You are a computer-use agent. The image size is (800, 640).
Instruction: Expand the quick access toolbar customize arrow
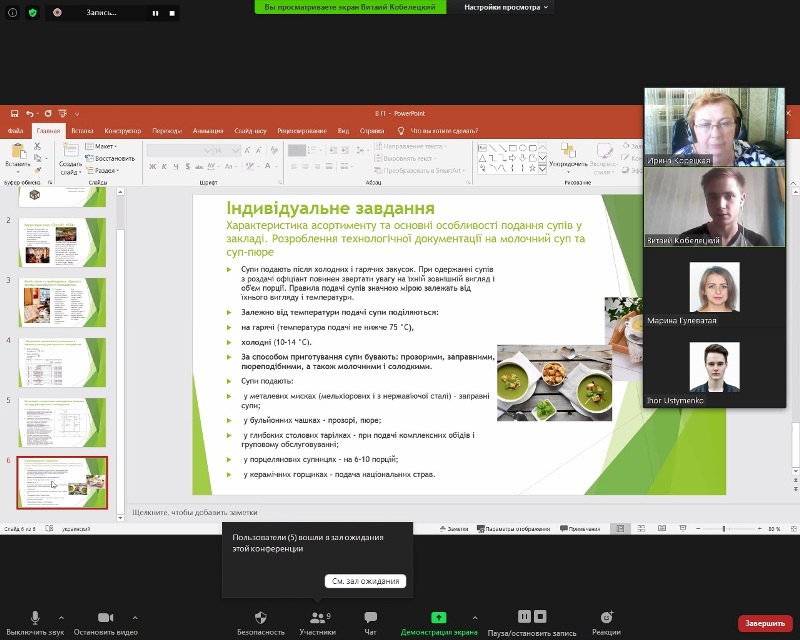(77, 114)
